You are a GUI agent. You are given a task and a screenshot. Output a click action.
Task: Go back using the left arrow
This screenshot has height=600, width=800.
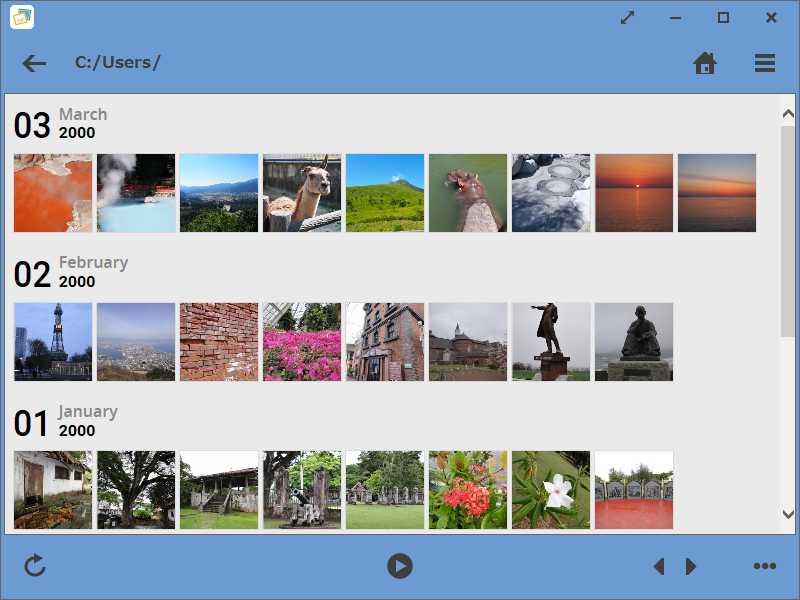[34, 63]
